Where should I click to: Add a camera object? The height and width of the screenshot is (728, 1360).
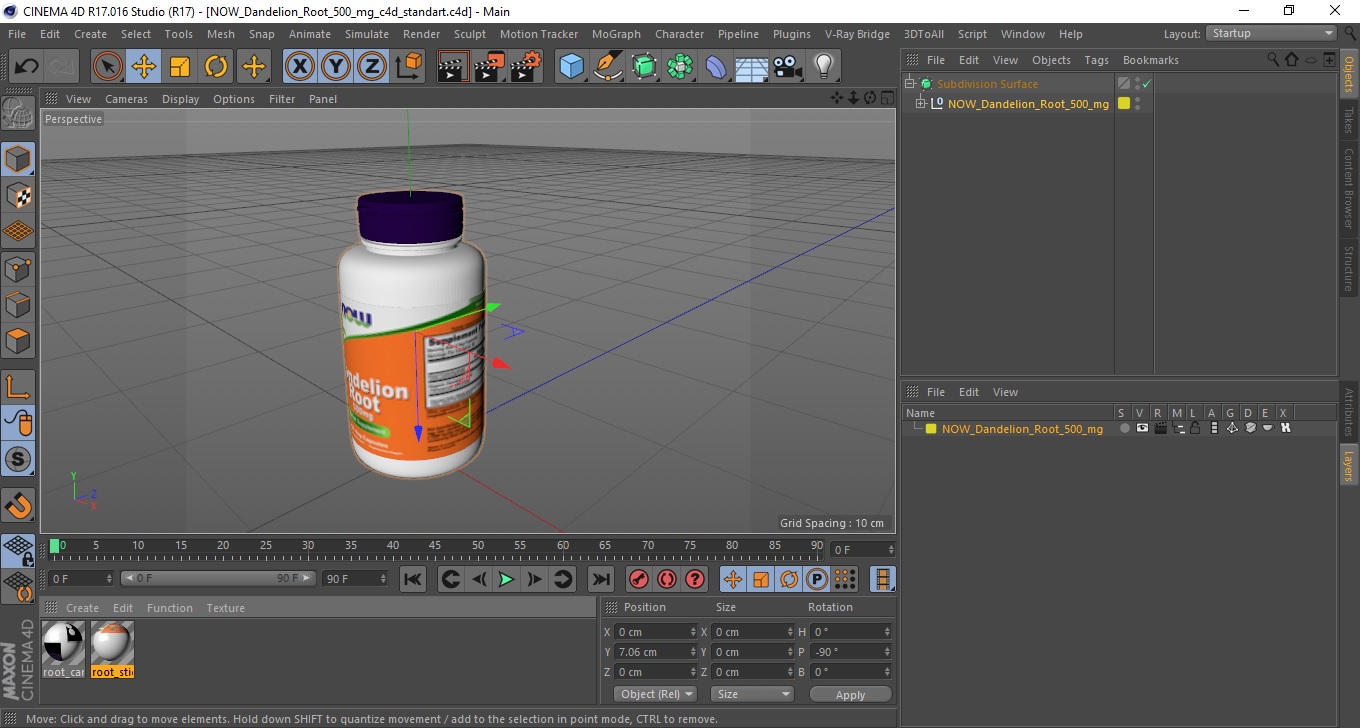pyautogui.click(x=788, y=67)
